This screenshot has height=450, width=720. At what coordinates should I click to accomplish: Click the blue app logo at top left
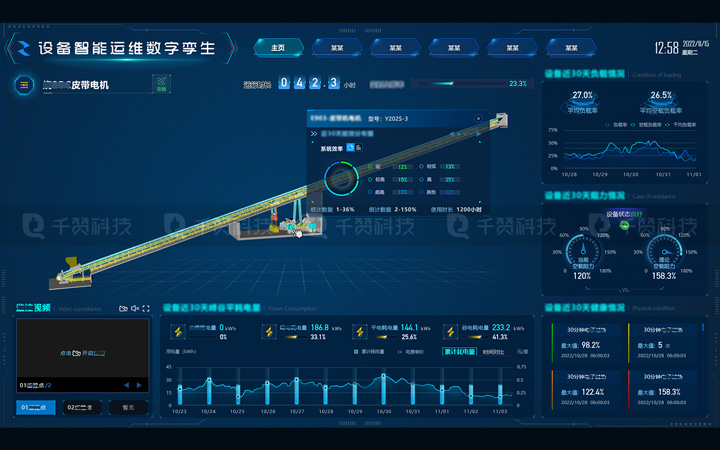22,47
